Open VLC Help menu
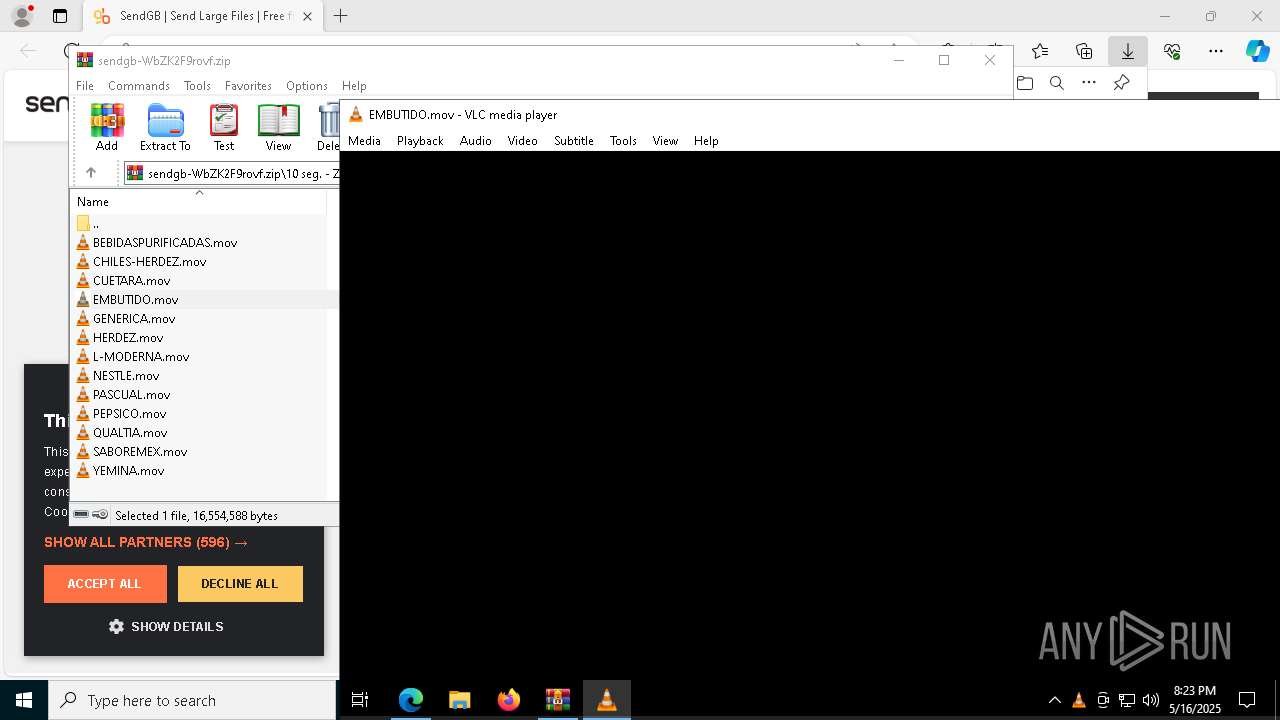 706,141
